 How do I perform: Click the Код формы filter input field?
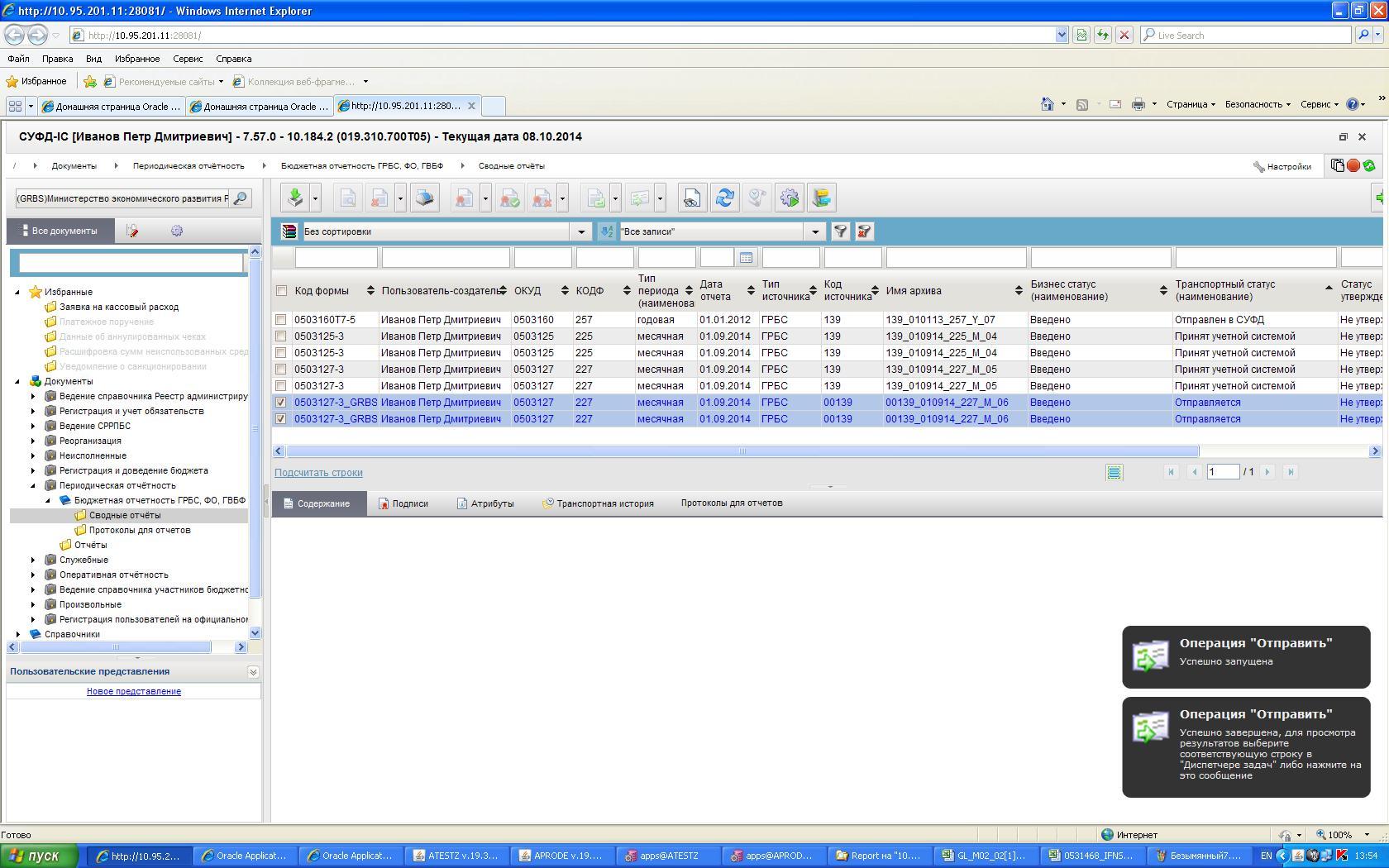click(337, 258)
